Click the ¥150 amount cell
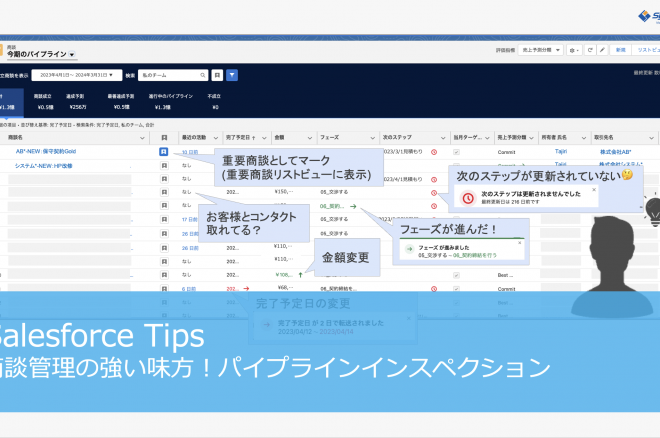Viewport: 660px width, 438px height. pos(284,192)
